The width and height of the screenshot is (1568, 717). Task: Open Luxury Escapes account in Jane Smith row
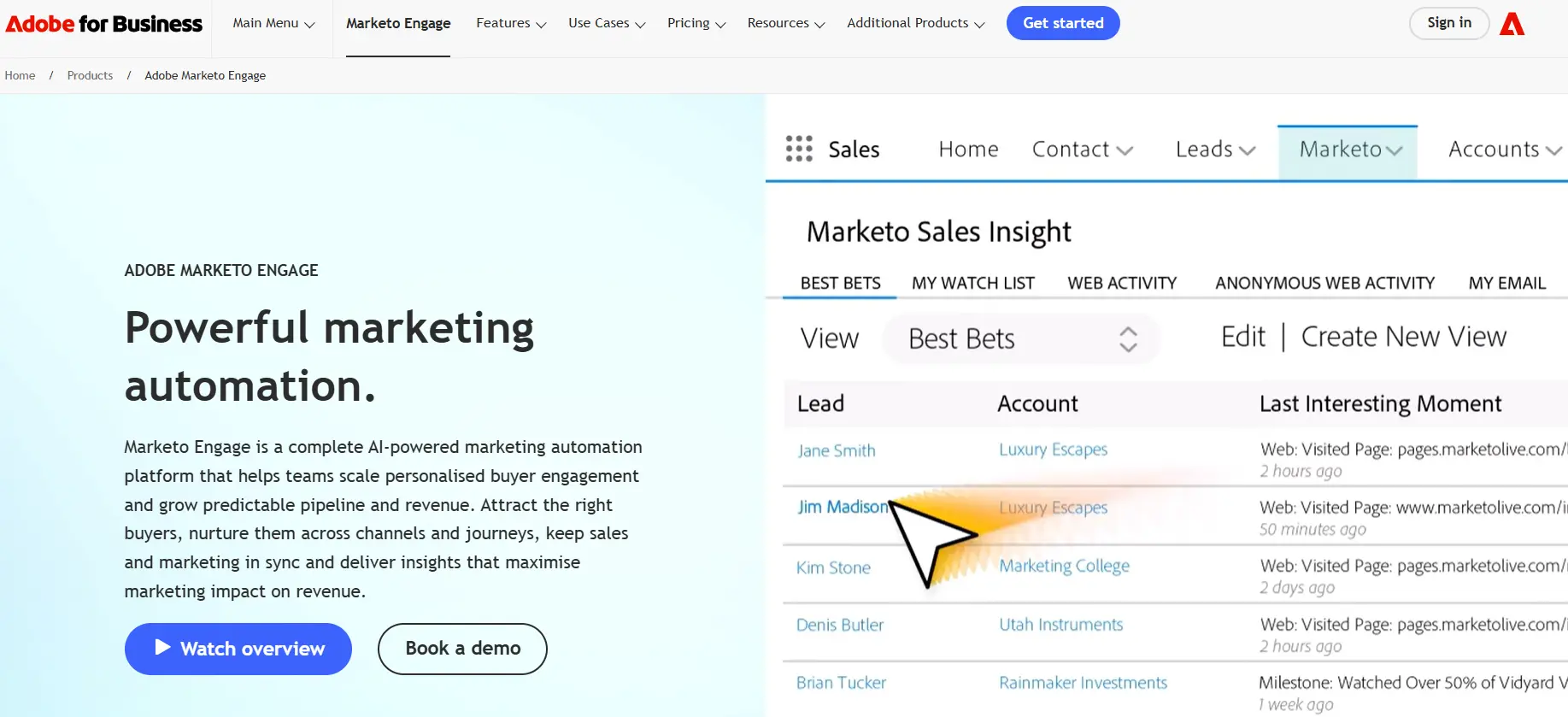pos(1053,450)
